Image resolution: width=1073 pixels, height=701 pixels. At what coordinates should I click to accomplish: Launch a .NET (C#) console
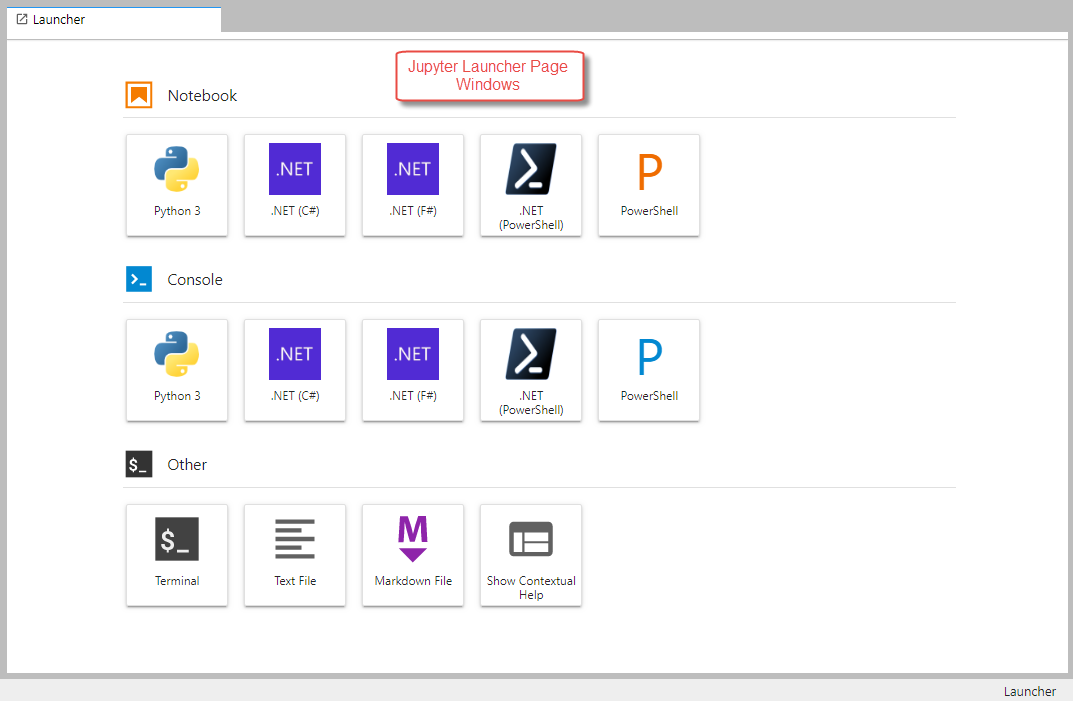(x=295, y=370)
